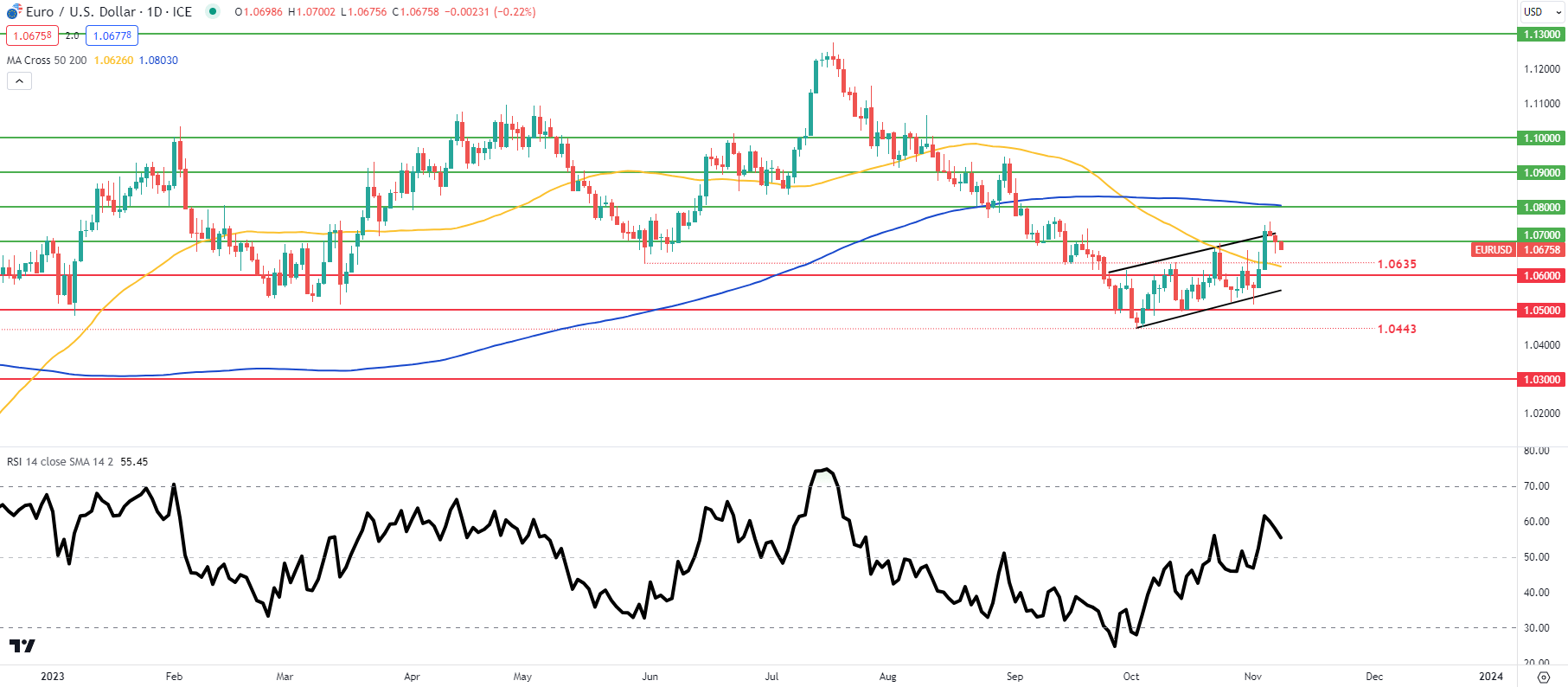Click the 1.09000 green price label
This screenshot has width=1568, height=687.
pyautogui.click(x=1541, y=172)
